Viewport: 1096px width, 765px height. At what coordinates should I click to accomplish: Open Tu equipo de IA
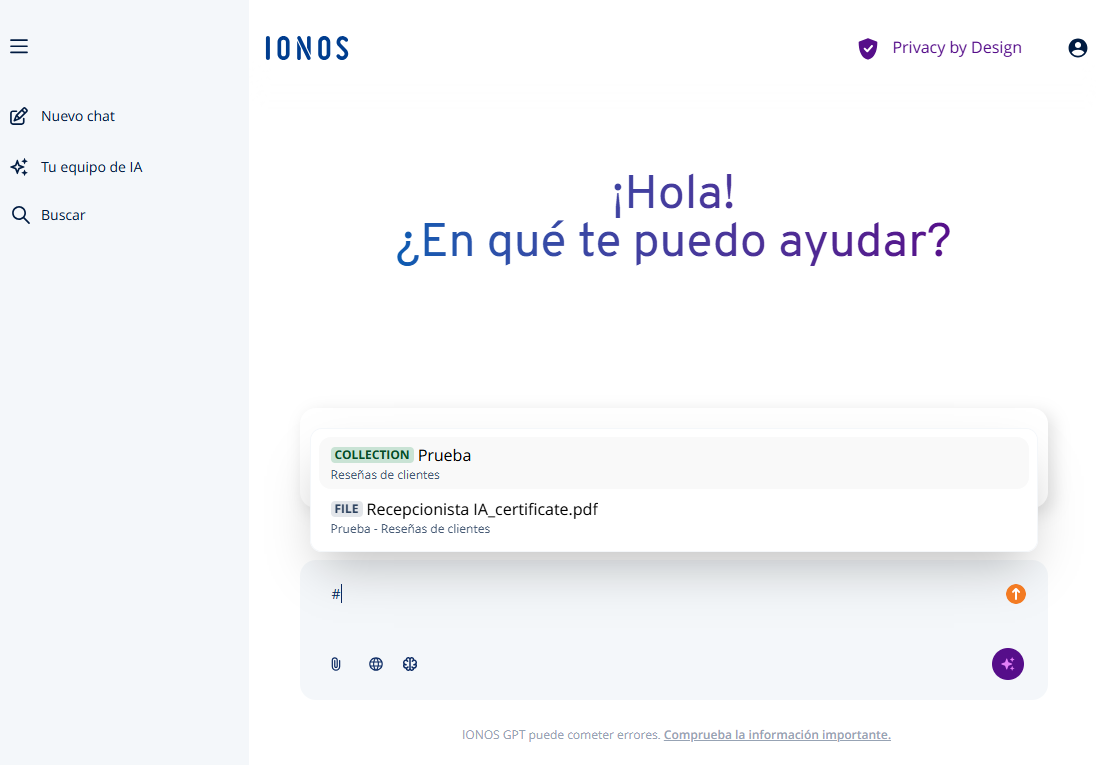(92, 167)
